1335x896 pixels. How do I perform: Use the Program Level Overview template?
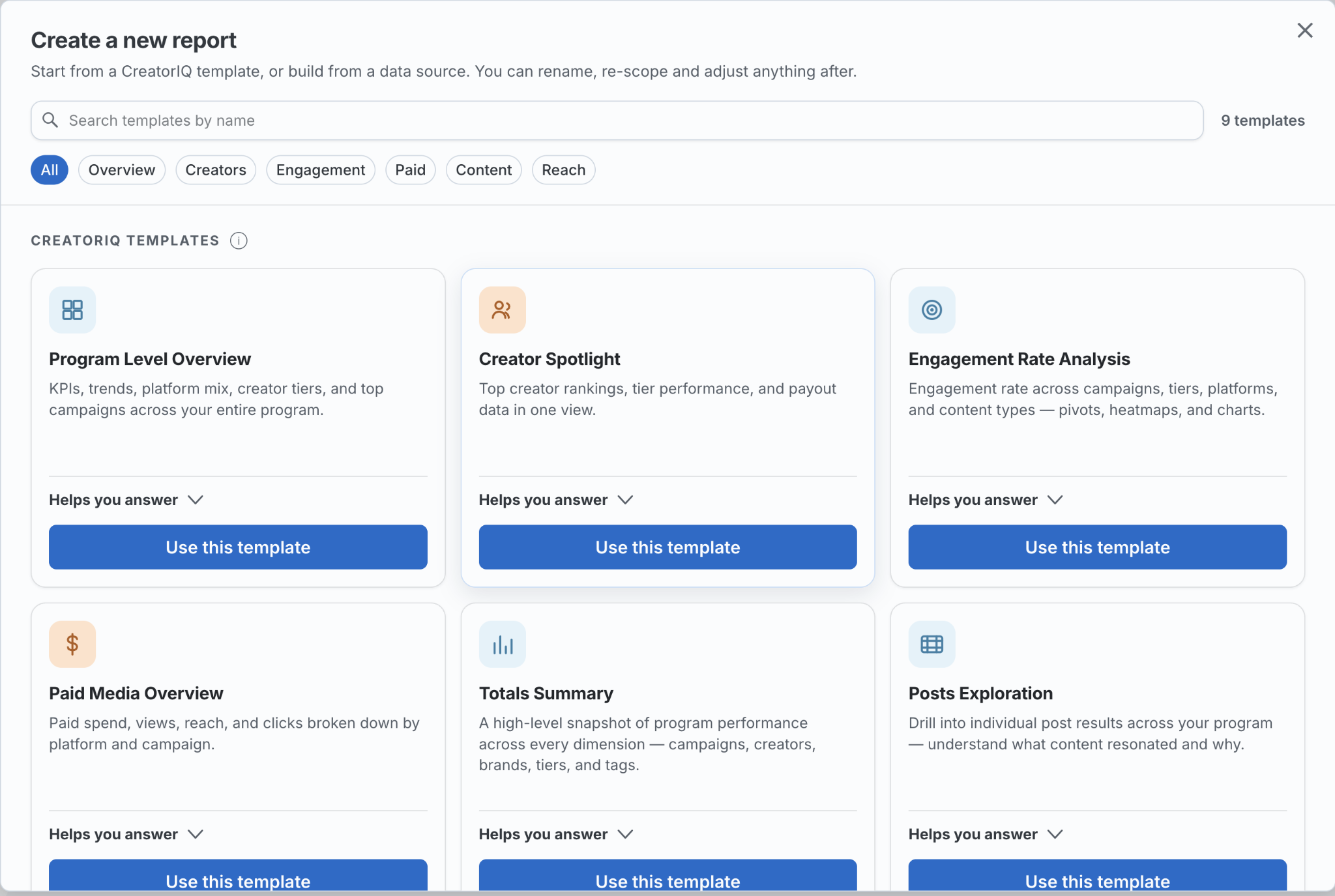pyautogui.click(x=238, y=547)
